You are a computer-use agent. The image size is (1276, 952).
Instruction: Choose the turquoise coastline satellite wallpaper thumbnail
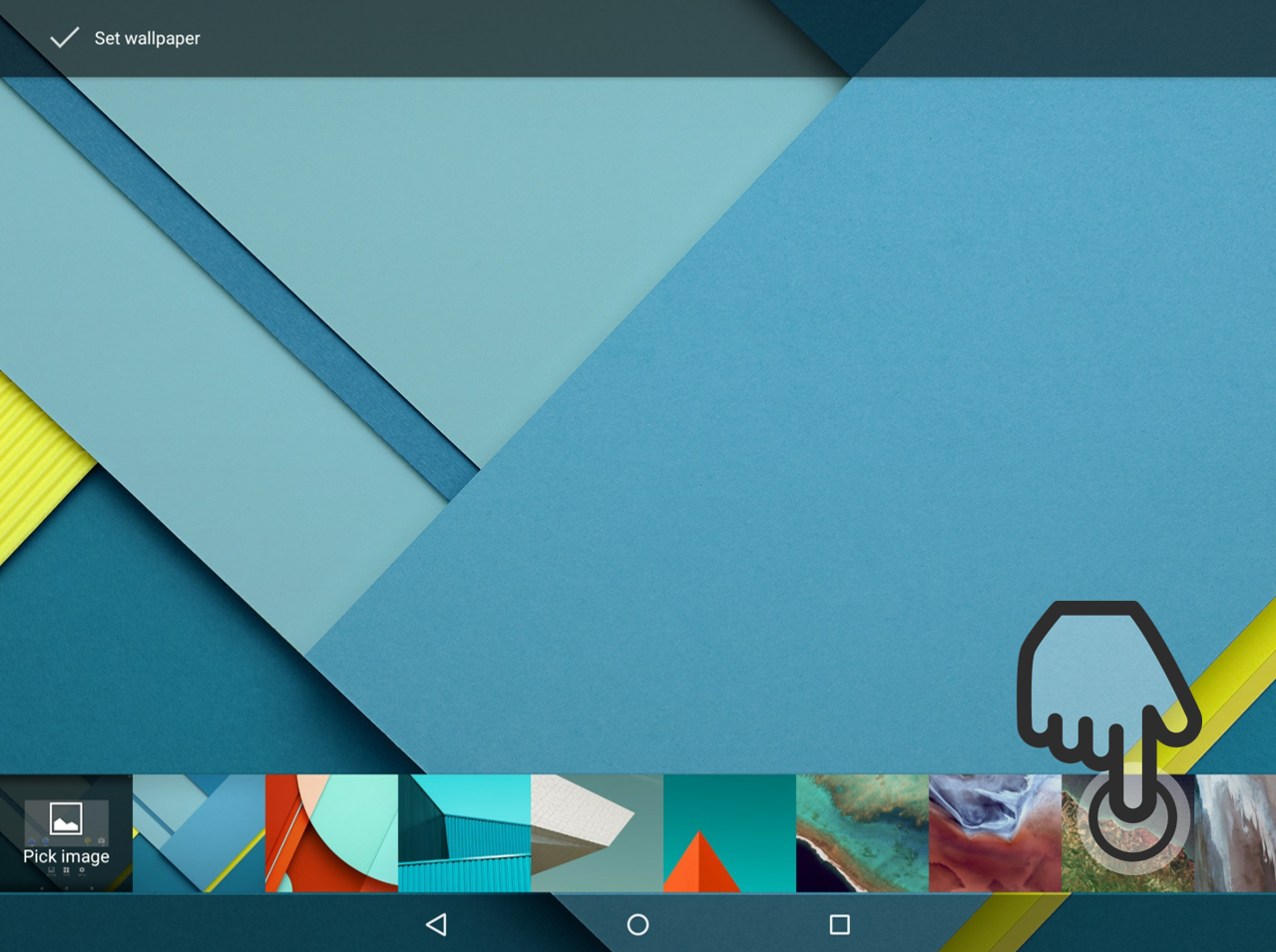click(862, 833)
